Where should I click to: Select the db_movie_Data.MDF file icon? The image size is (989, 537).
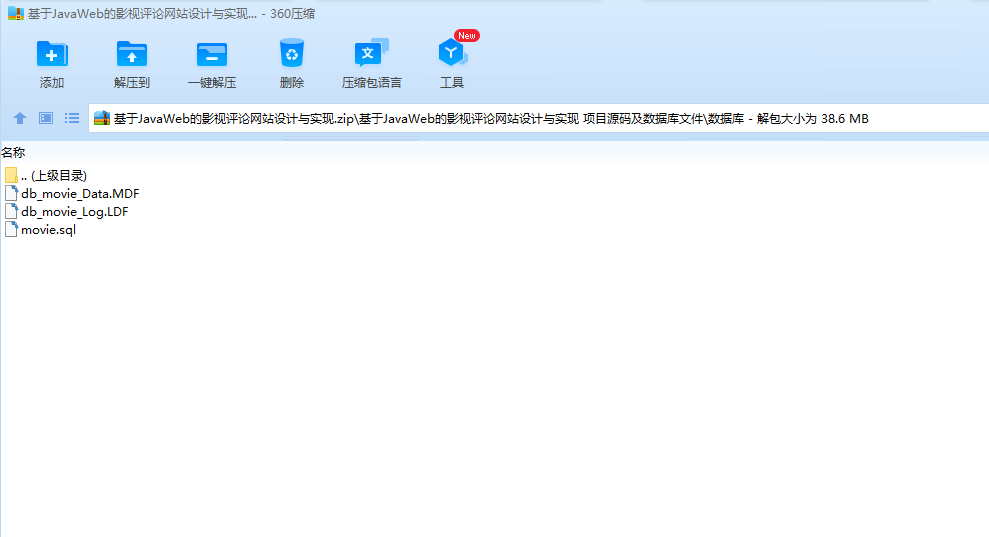pos(11,193)
